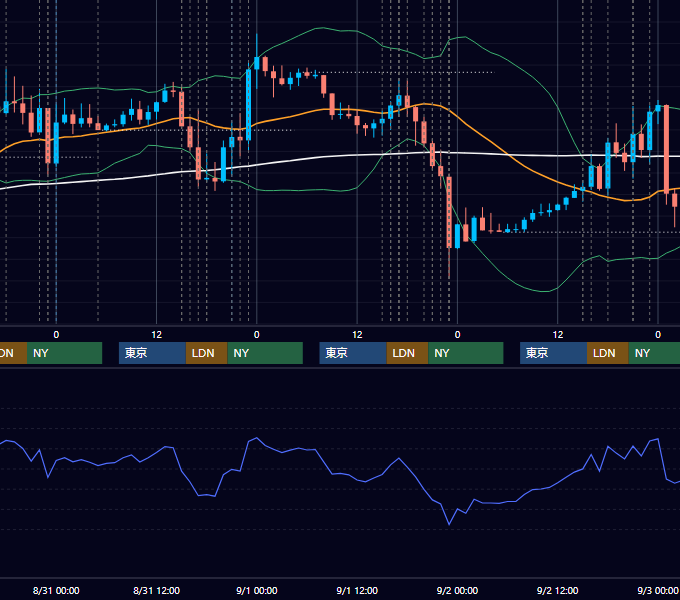Click the 9/1 00:00 date label
Viewport: 680px width, 600px height.
tap(257, 590)
